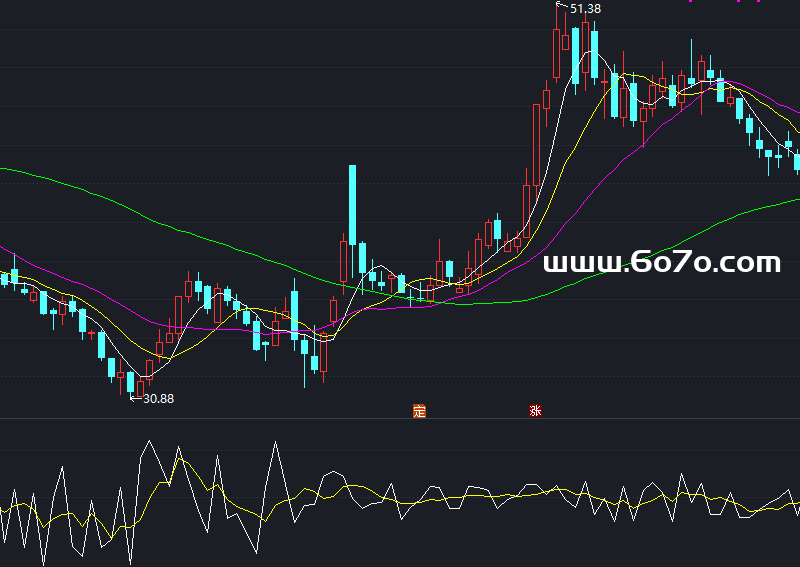Select the 51.38 high price label

coord(585,9)
